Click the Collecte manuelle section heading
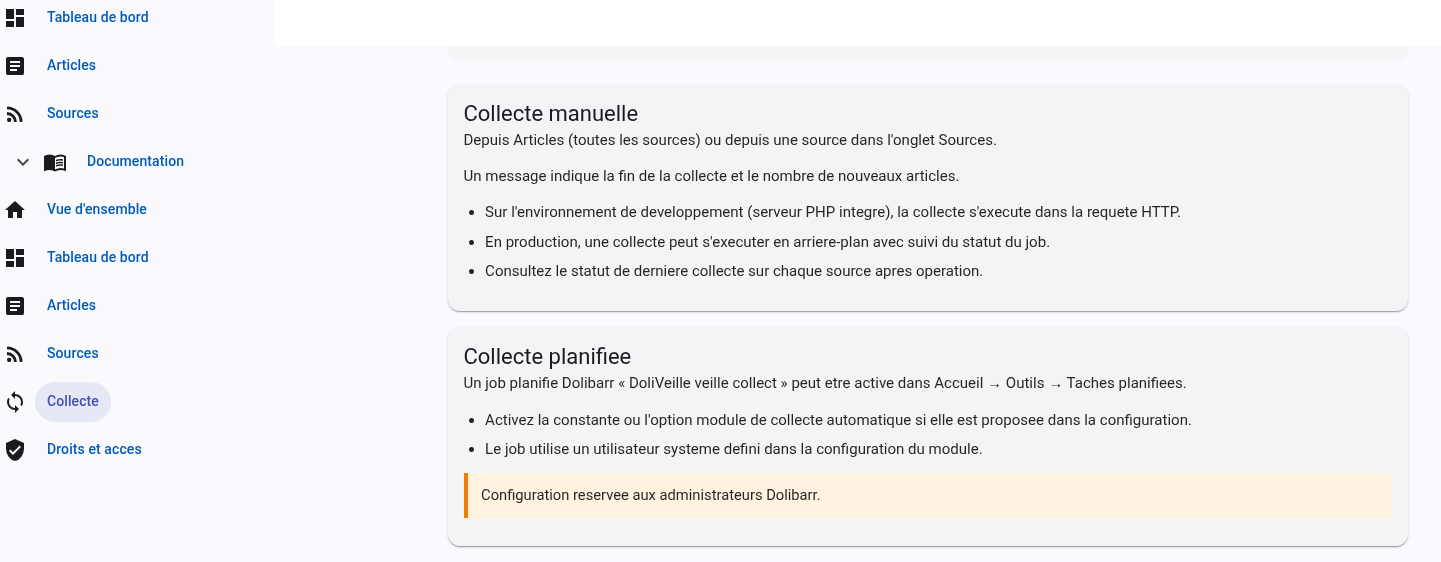Viewport: 1441px width, 562px height. (x=551, y=113)
